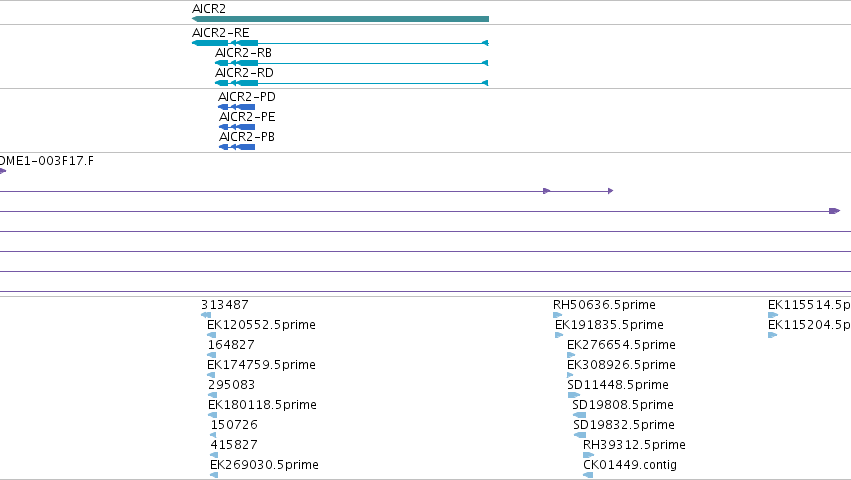Click EK308926.5prime EST label

pyautogui.click(x=621, y=365)
